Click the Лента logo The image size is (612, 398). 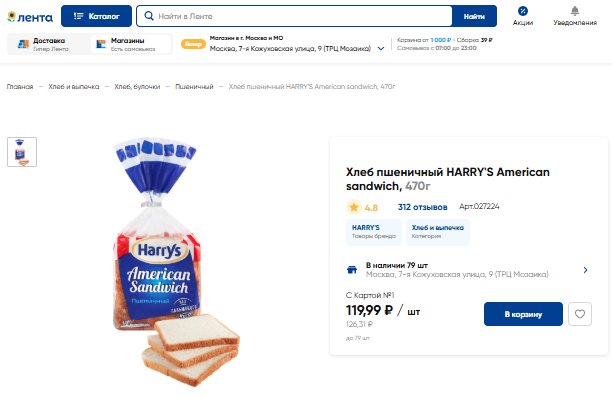(30, 17)
